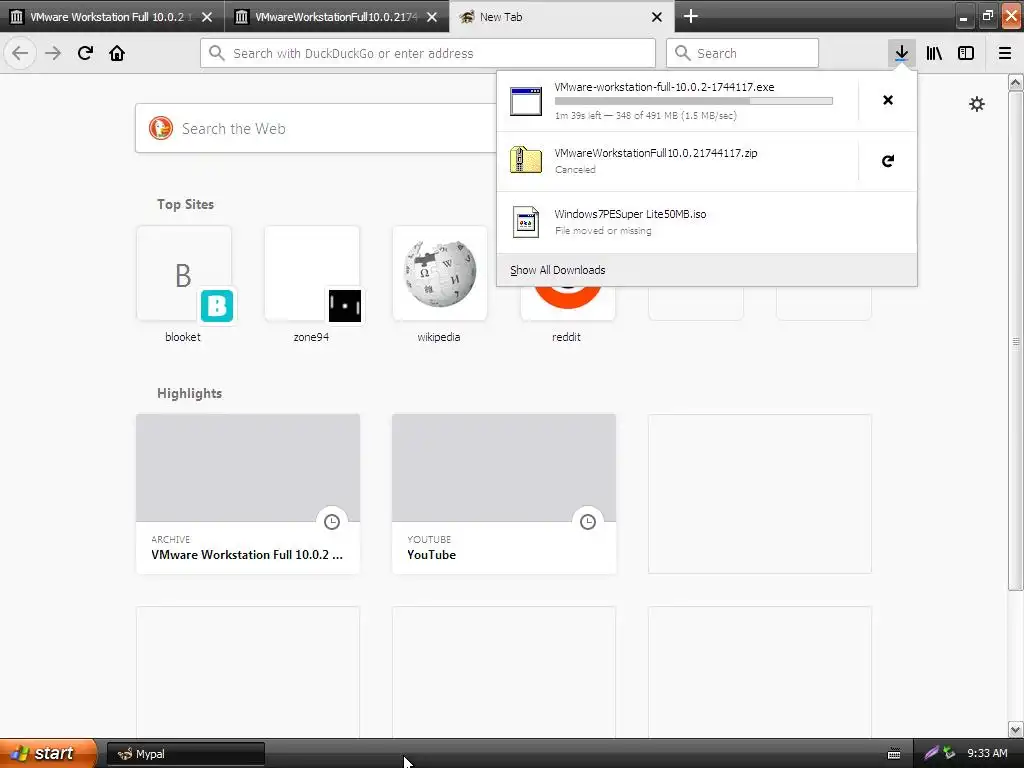
Task: Click the exe file icon in downloads
Action: (526, 101)
